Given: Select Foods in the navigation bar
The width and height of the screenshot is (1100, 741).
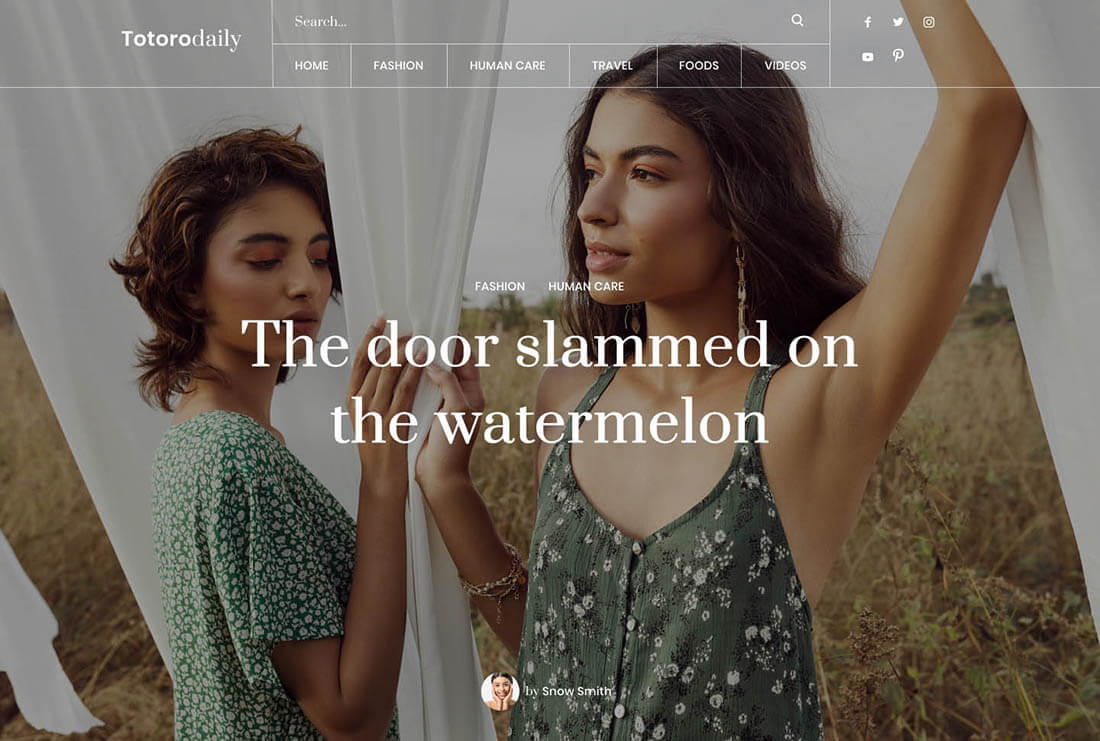Looking at the screenshot, I should pyautogui.click(x=699, y=65).
